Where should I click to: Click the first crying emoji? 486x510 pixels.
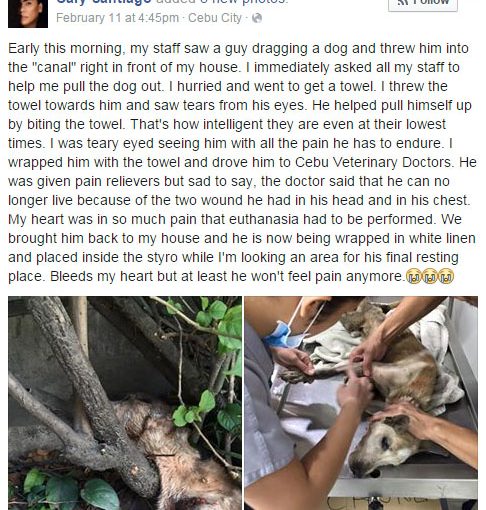point(413,276)
